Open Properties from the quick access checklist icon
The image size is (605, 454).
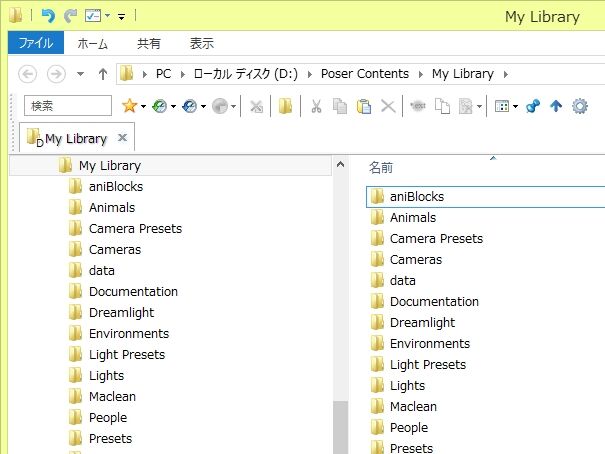93,16
